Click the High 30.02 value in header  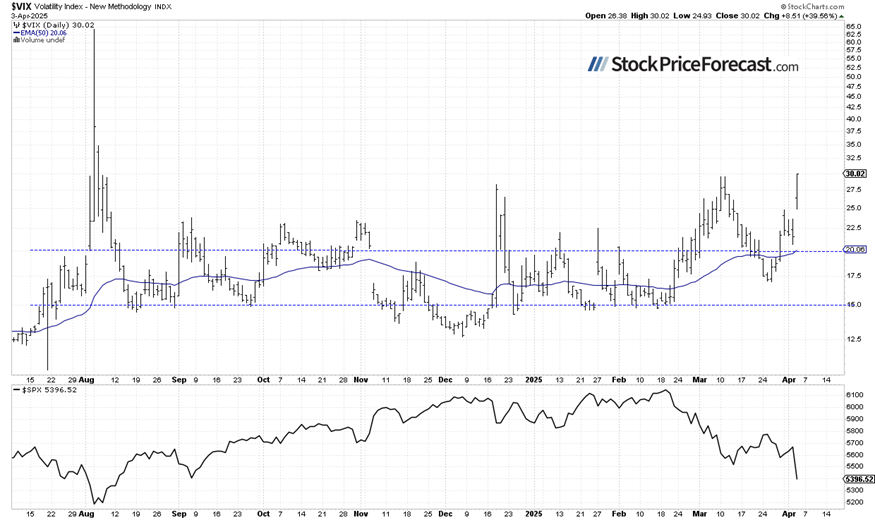point(659,16)
